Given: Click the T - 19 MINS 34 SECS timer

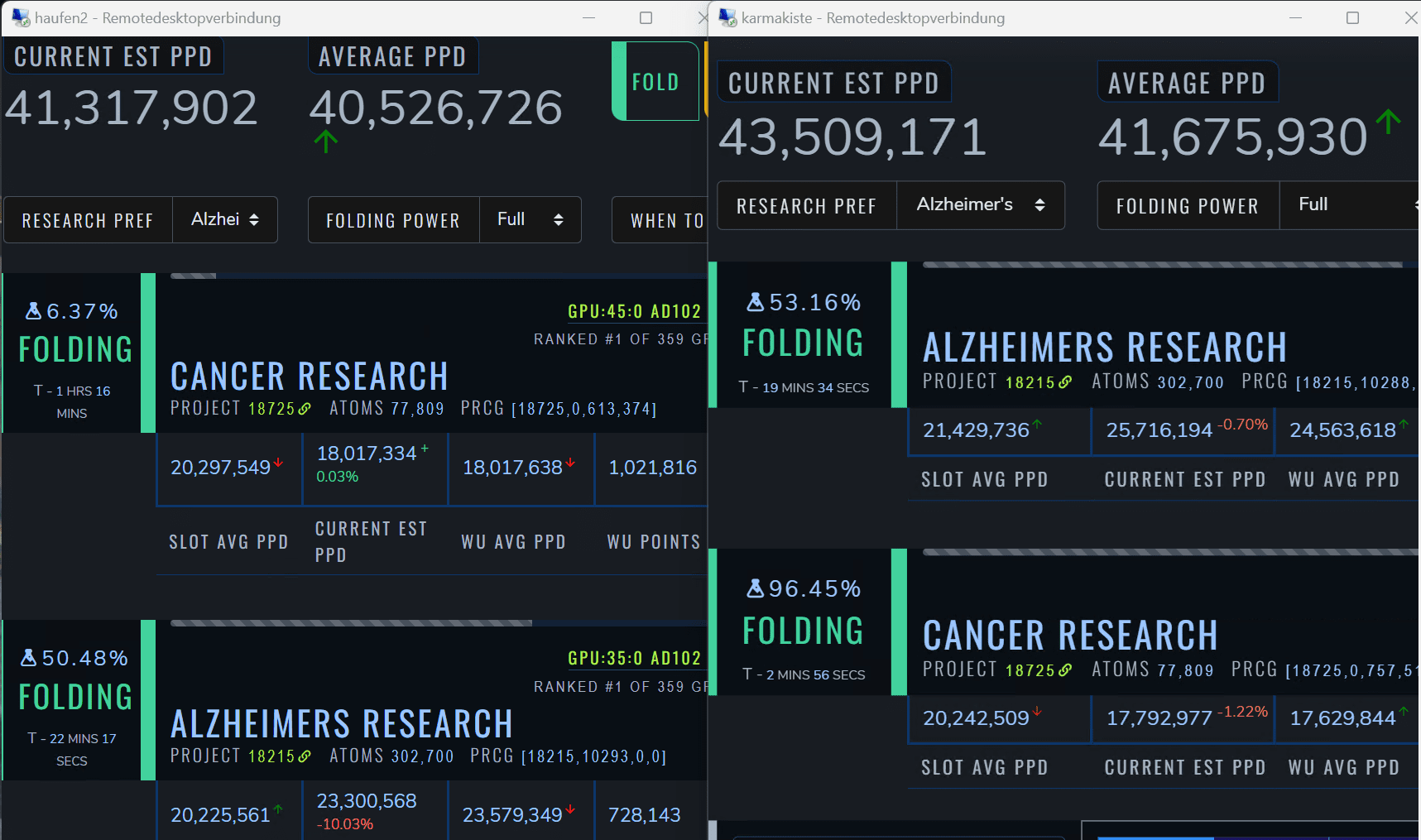Looking at the screenshot, I should coord(804,387).
